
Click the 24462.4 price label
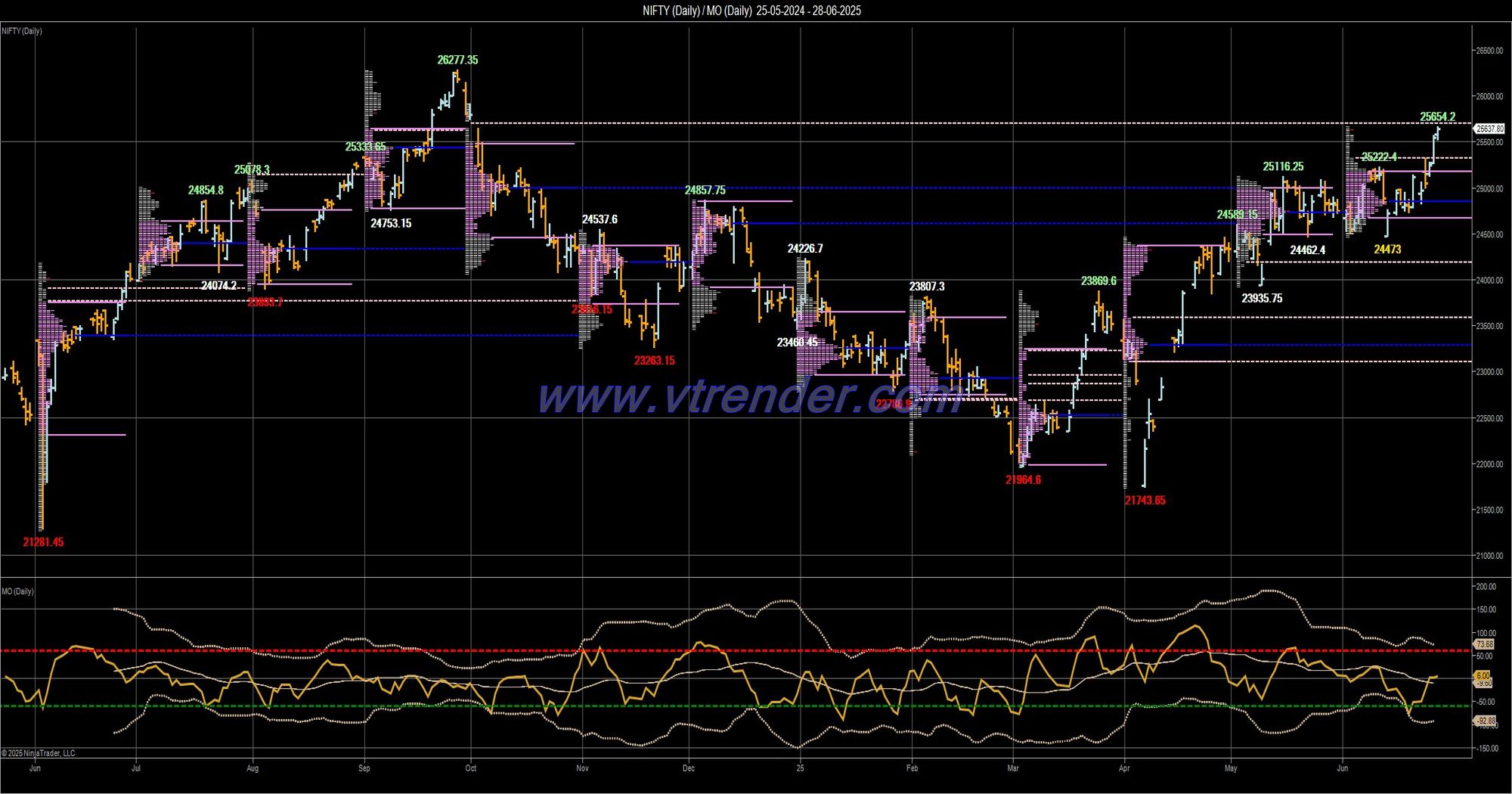(1307, 250)
